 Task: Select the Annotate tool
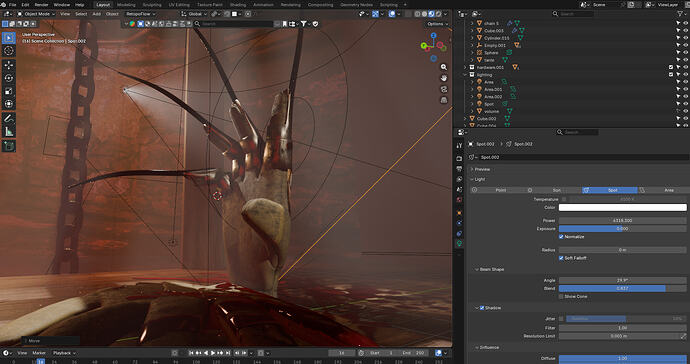(8, 118)
